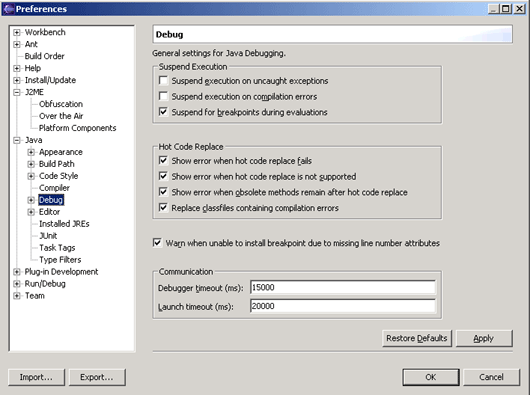
Task: Expand the Plug-in Development node
Action: (17, 272)
